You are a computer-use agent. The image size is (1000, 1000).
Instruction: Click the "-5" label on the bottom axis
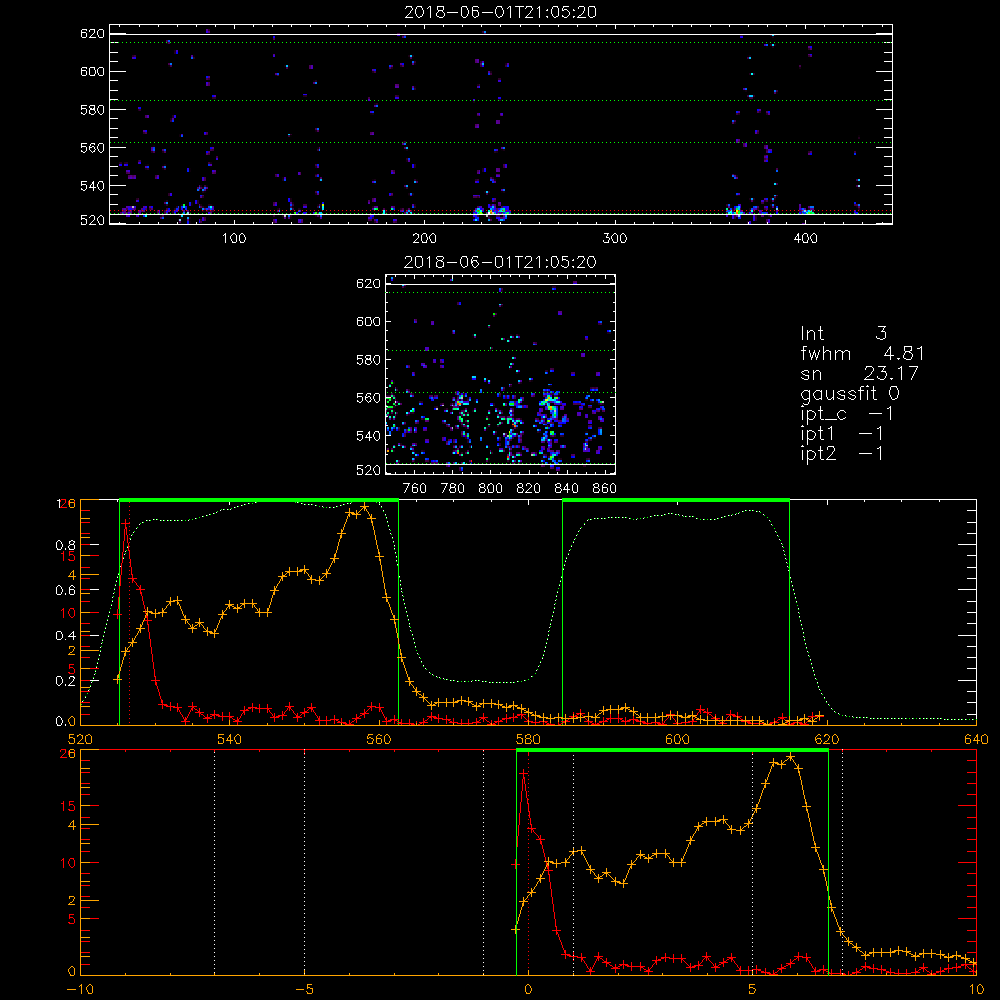point(304,989)
